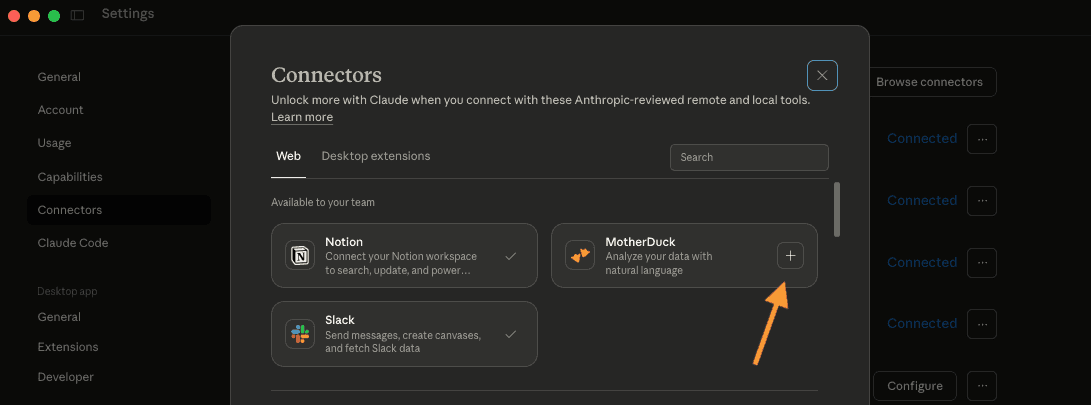Open General settings at top of sidebar
This screenshot has height=405, width=1091.
[59, 77]
